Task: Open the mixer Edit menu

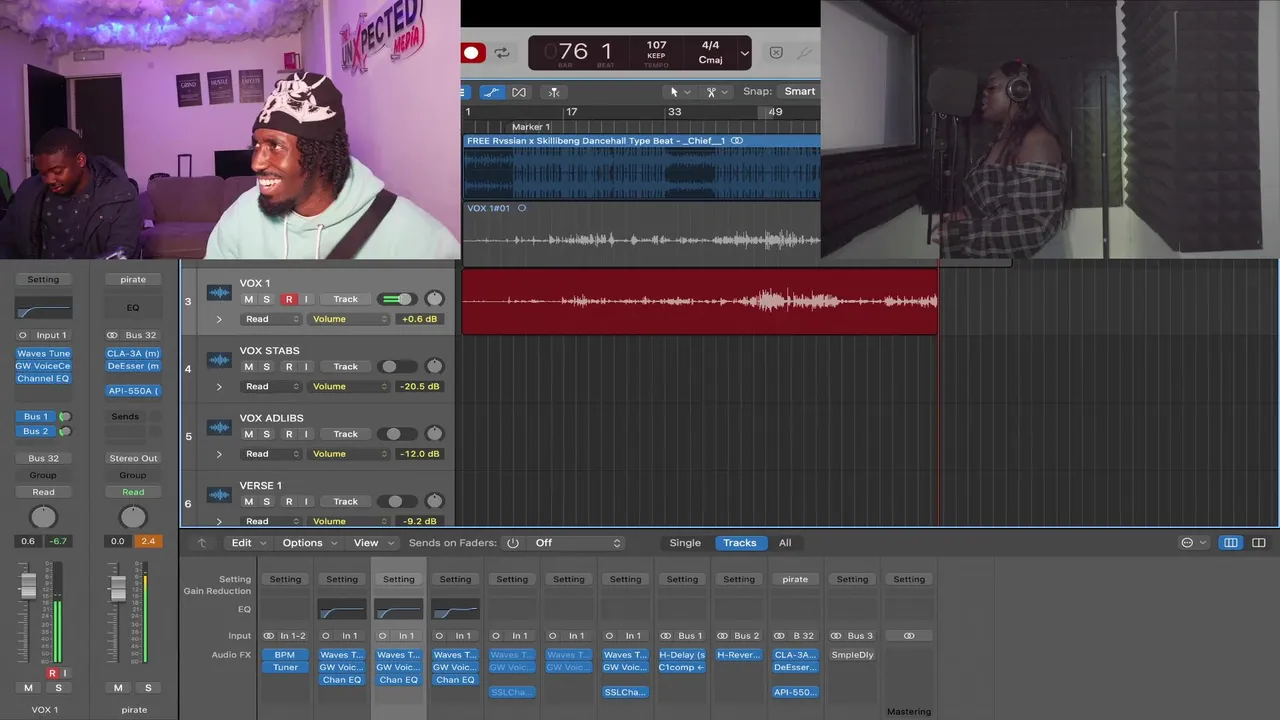Action: pos(249,543)
